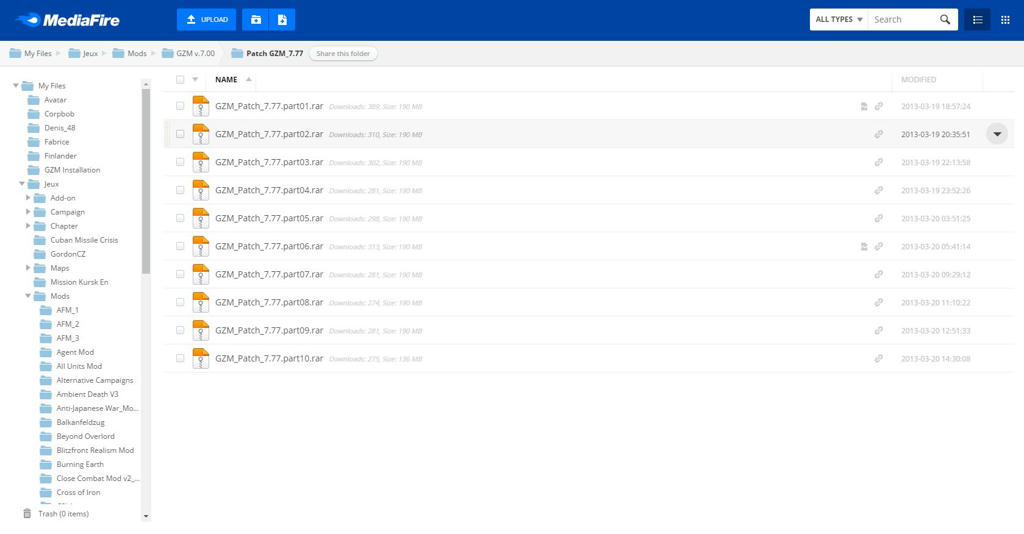Expand the Chapter tree folder
1024x534 pixels.
coord(28,226)
